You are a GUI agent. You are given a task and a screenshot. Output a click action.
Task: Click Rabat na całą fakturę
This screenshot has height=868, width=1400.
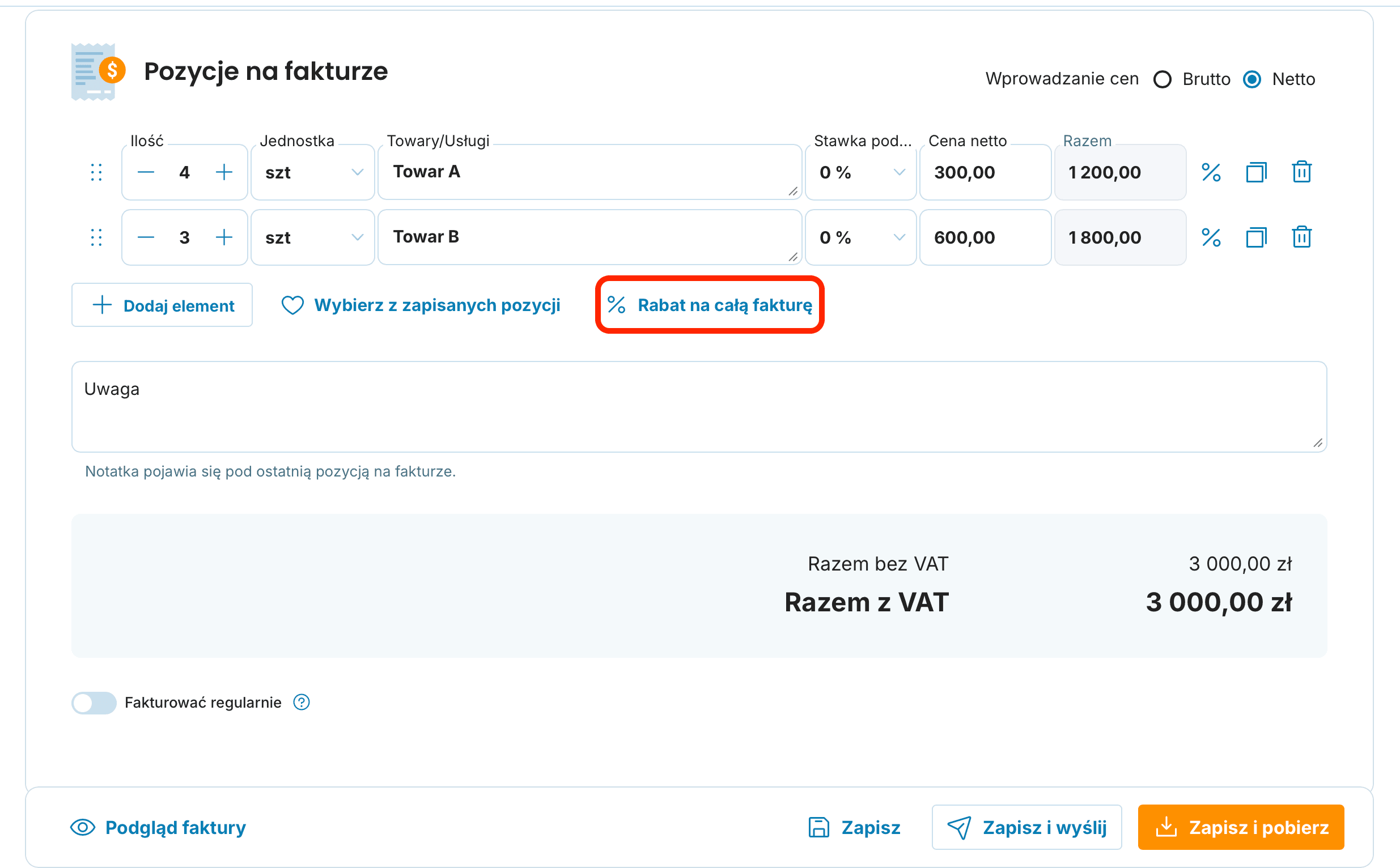click(710, 305)
